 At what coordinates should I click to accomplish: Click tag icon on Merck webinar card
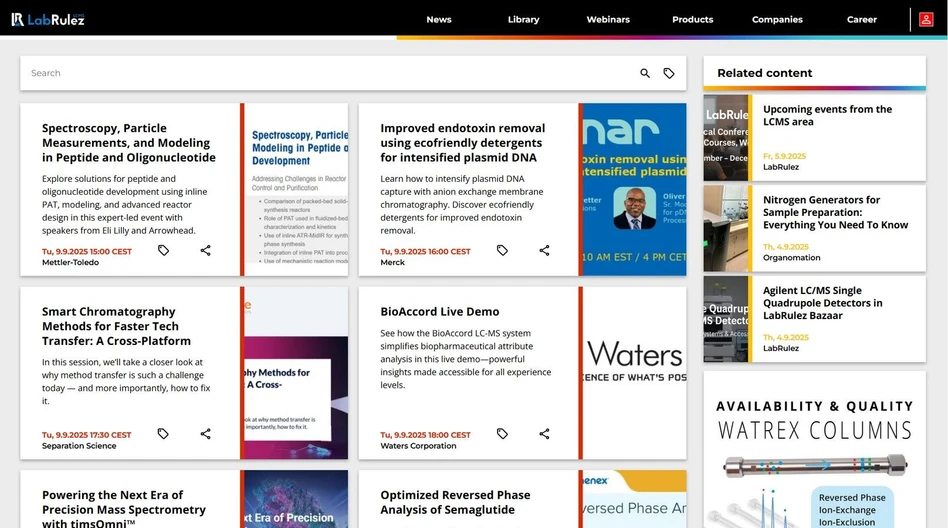coord(502,250)
